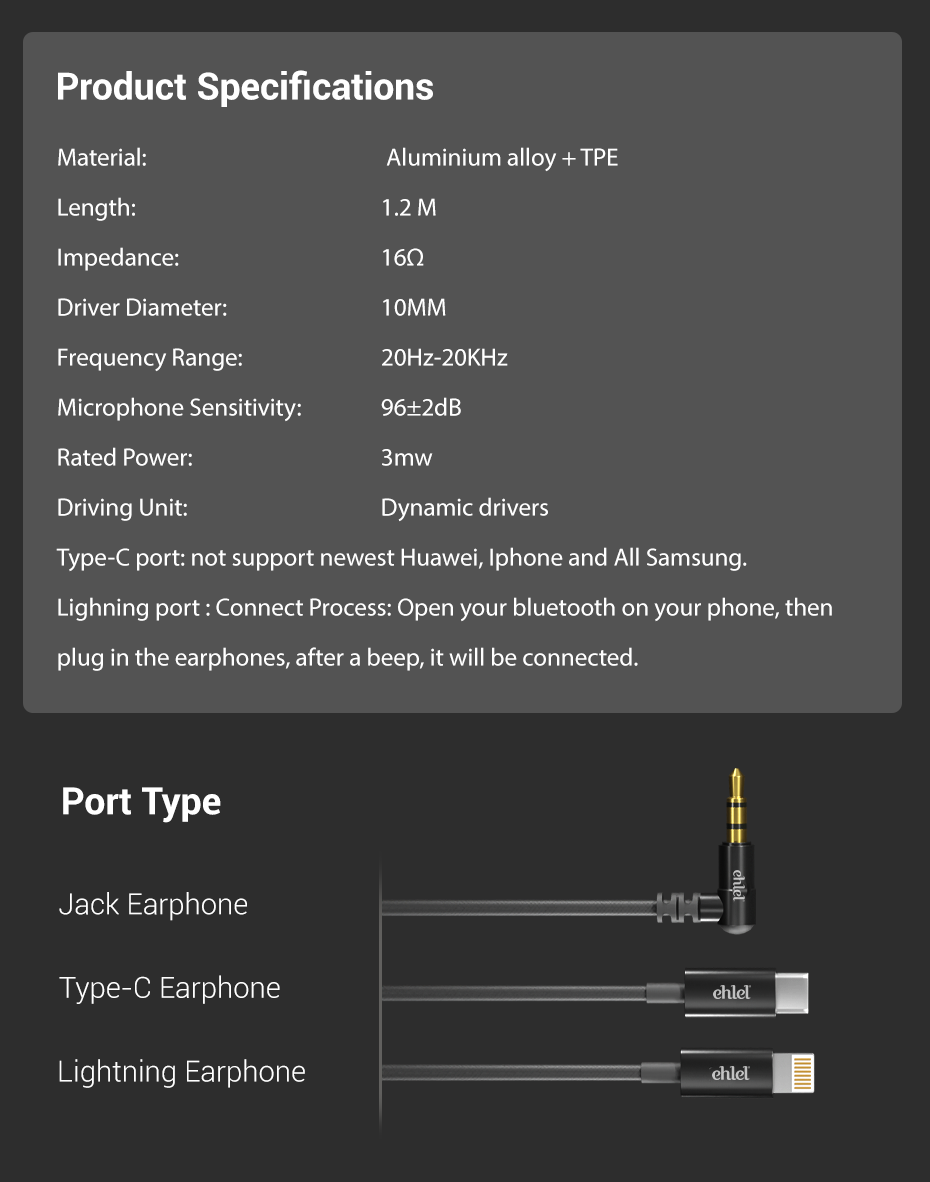Viewport: 930px width, 1182px height.
Task: Click the Port Type heading
Action: [x=141, y=802]
